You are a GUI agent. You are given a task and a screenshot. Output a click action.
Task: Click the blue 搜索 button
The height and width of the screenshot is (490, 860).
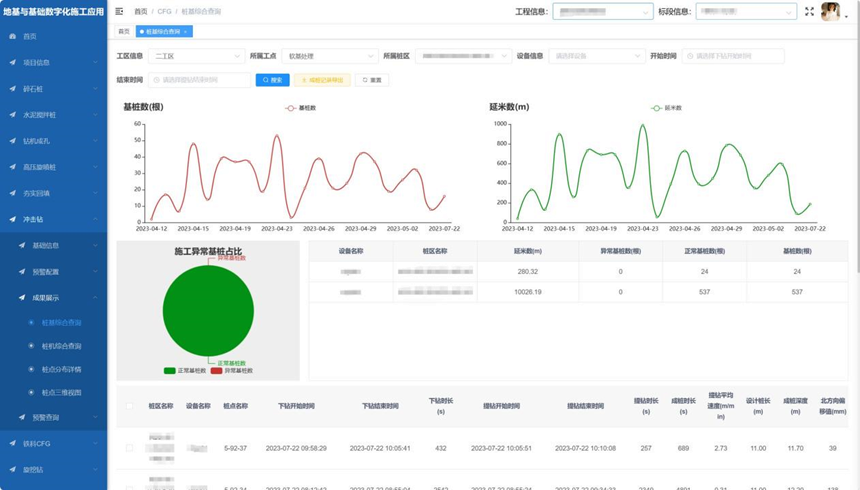click(x=272, y=80)
